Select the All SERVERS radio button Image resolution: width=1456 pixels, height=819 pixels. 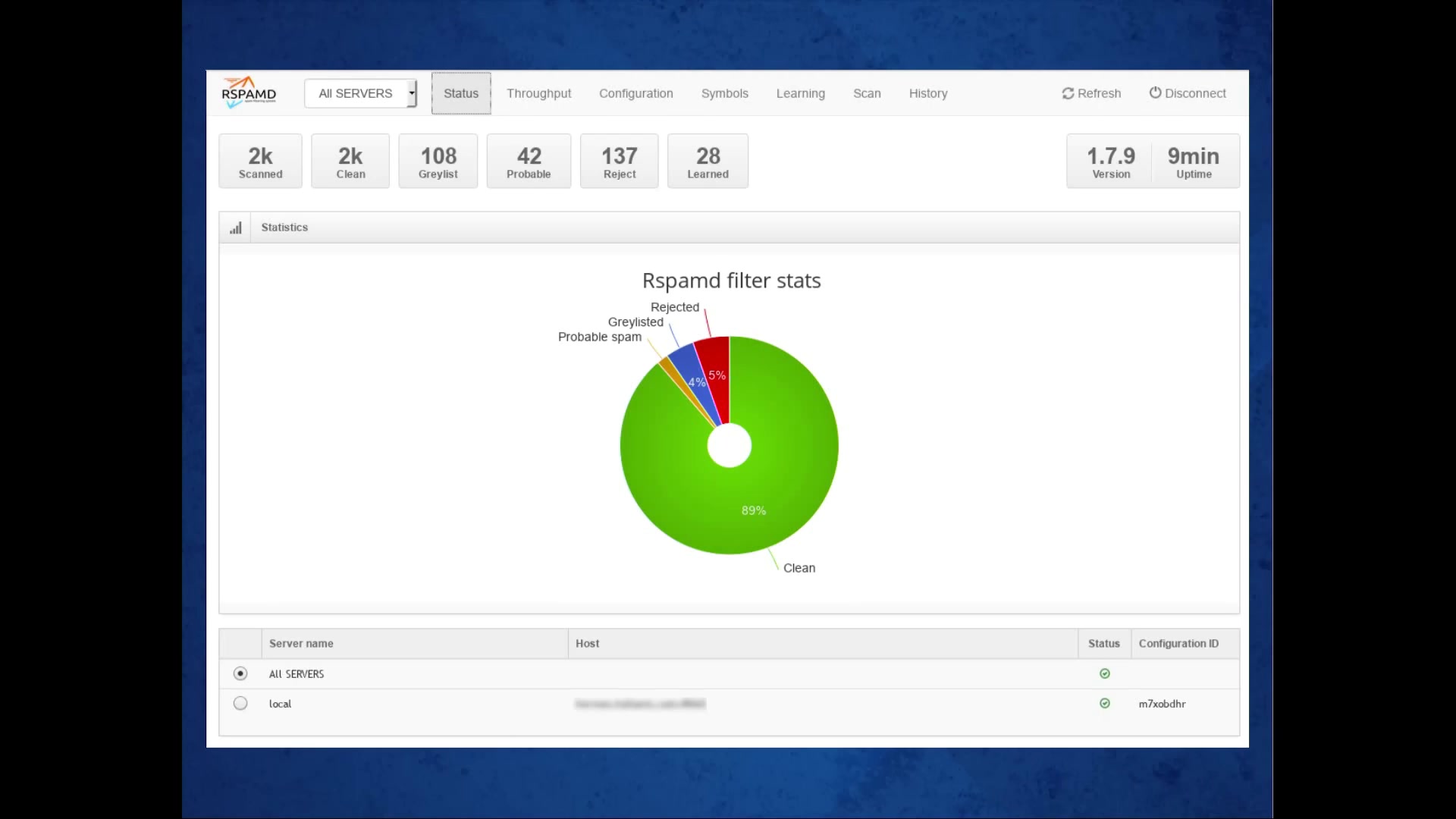[240, 673]
